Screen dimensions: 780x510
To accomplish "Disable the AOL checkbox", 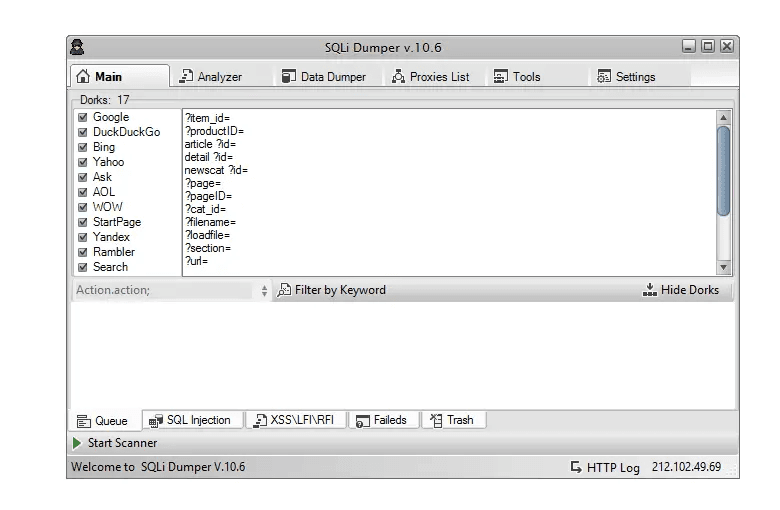I will click(x=83, y=192).
